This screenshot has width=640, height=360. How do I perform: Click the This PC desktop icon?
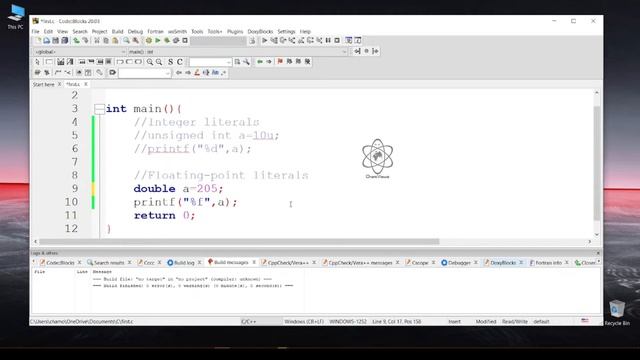[x=16, y=17]
